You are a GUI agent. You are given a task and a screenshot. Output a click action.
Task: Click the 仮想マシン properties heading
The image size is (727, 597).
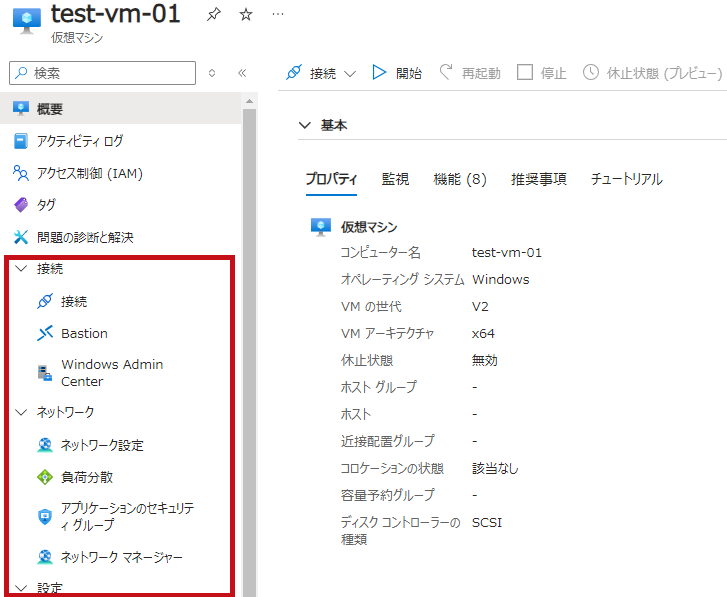pyautogui.click(x=369, y=227)
